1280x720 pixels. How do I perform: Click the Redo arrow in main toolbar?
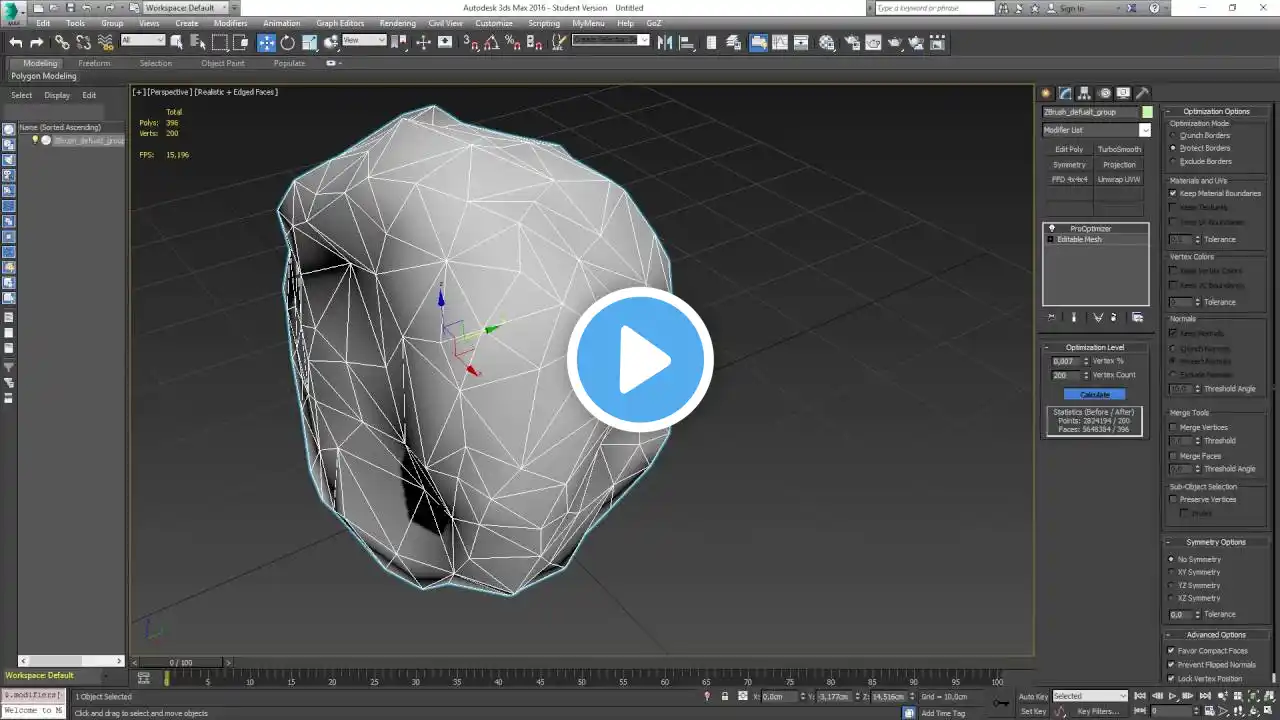[x=37, y=42]
